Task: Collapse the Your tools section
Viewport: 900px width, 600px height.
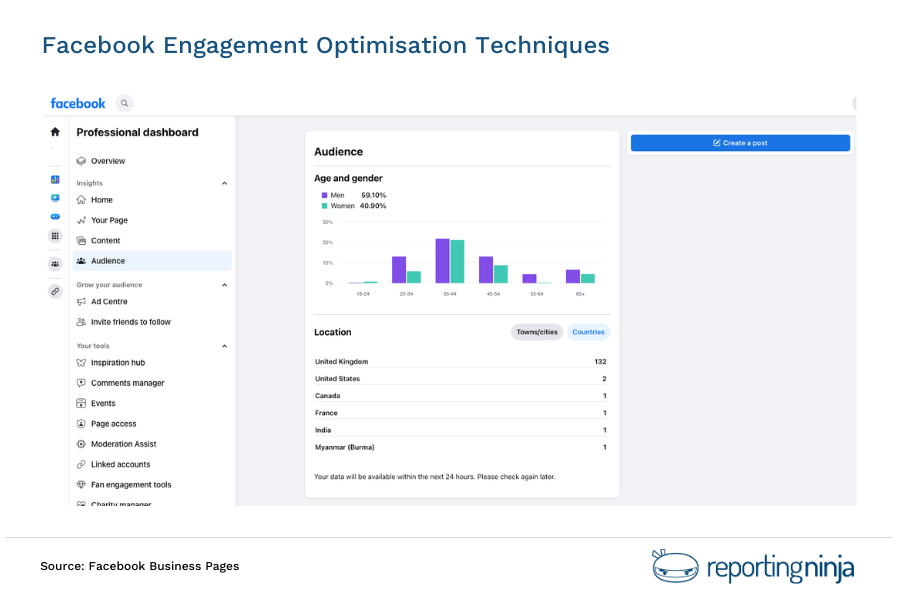Action: tap(224, 345)
